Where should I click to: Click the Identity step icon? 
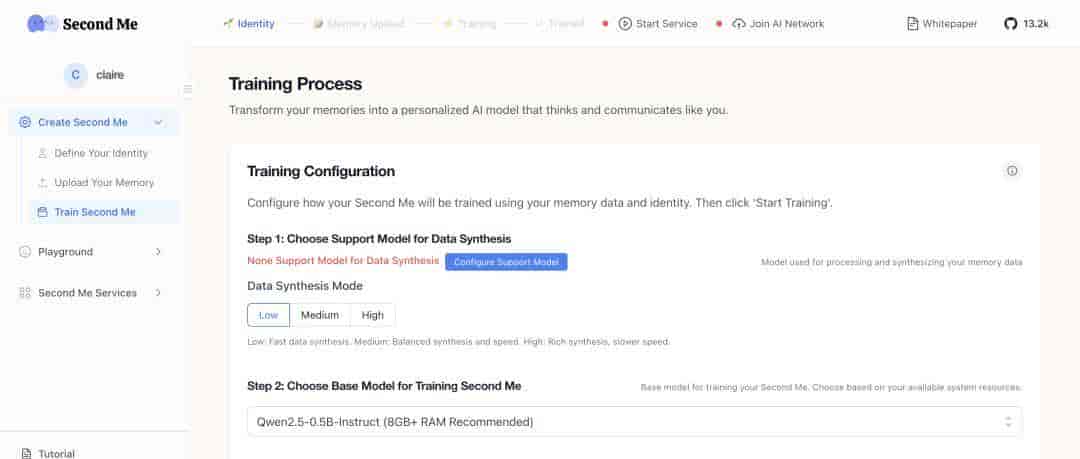coord(229,23)
